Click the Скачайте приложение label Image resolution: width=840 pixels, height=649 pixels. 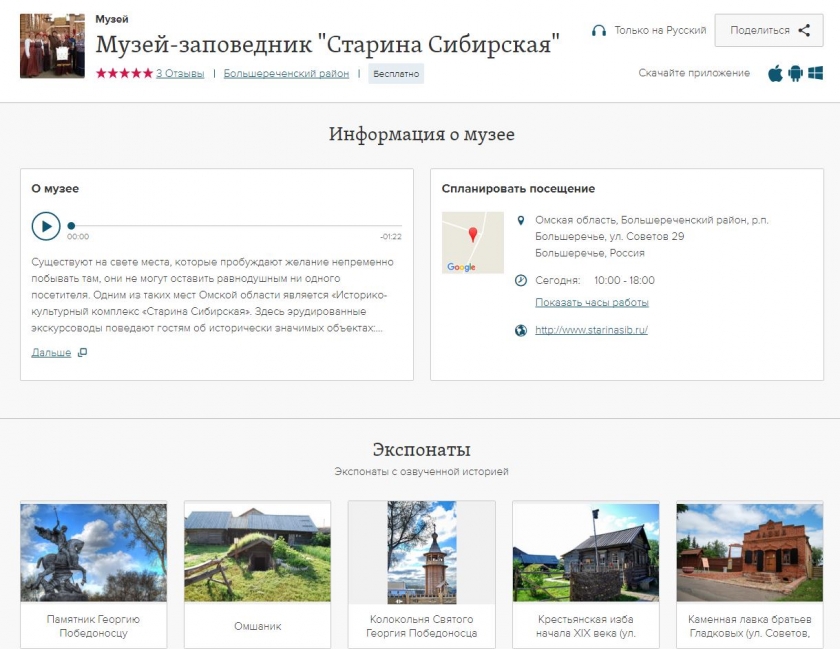694,73
